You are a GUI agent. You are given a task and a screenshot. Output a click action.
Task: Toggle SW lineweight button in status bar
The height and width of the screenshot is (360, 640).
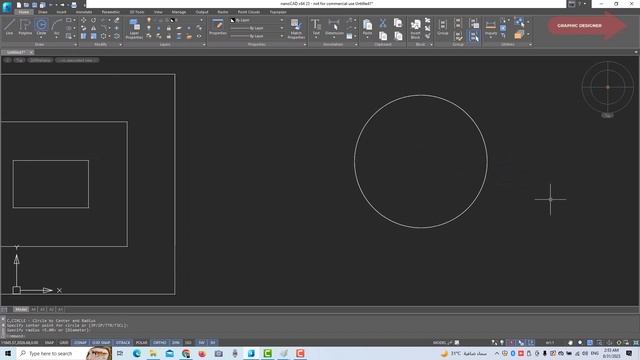coord(201,342)
